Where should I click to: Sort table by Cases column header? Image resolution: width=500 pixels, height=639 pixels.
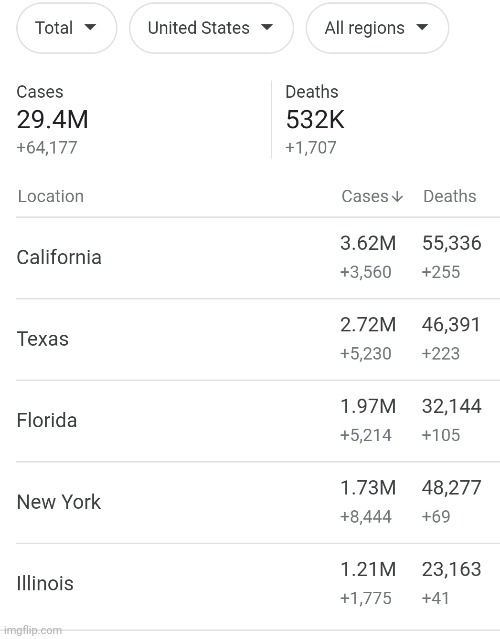coord(372,196)
